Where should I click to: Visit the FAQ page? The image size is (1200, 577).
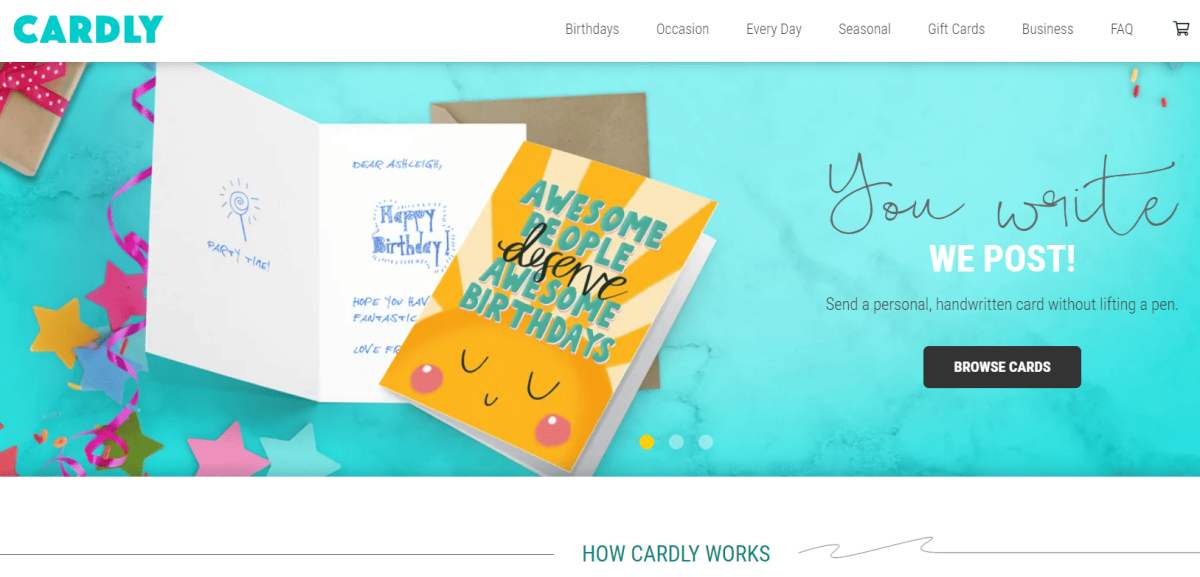click(x=1122, y=29)
